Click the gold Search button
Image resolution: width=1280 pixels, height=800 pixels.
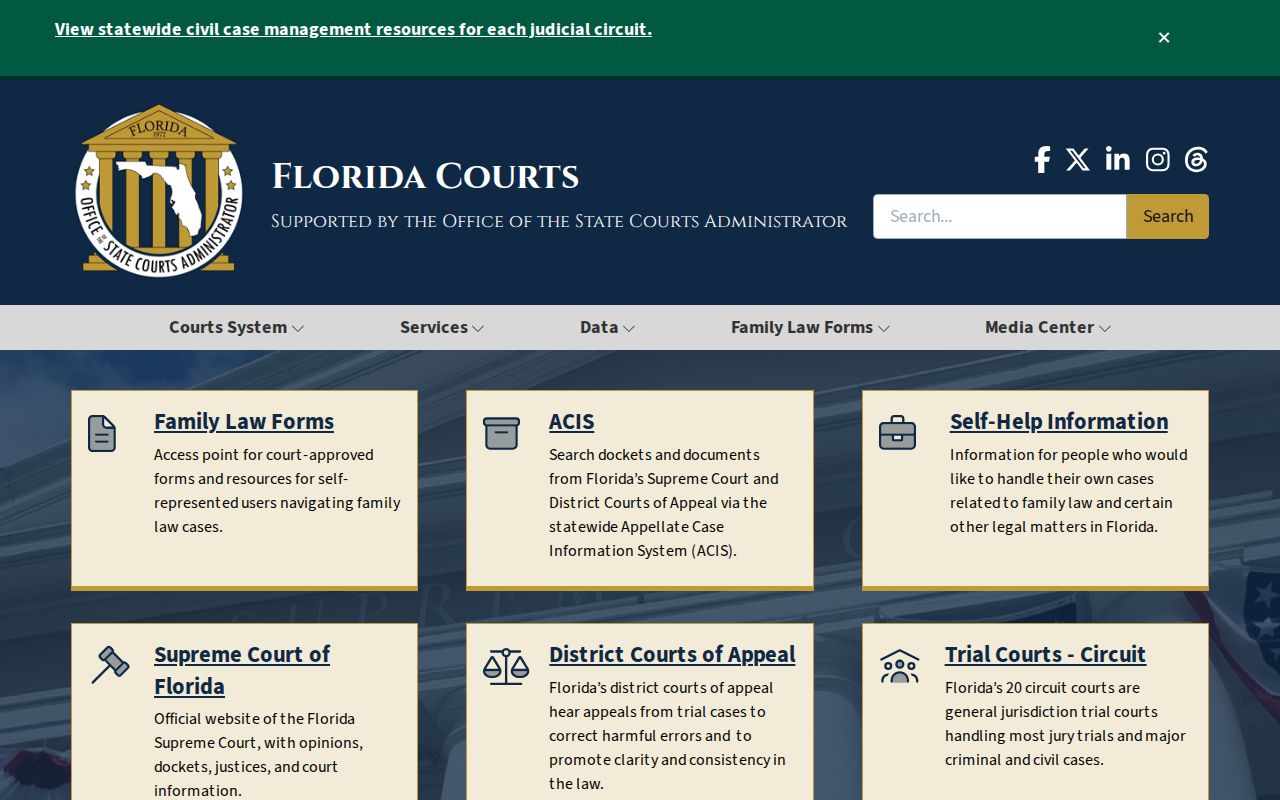point(1168,216)
